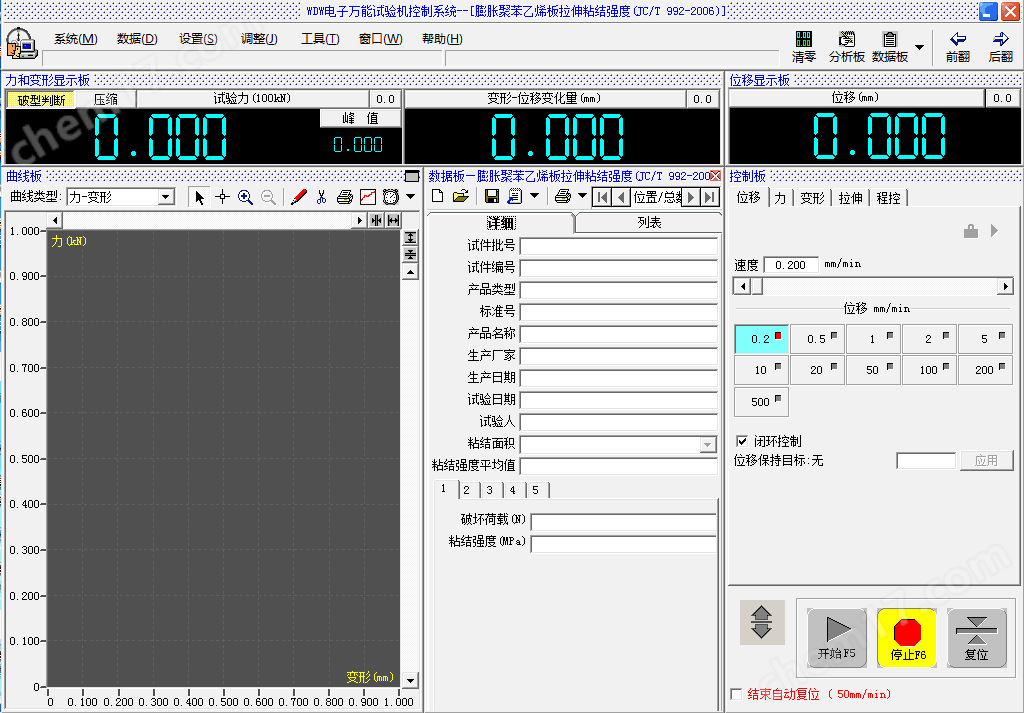Enable 结束自动复位 checkbox
The height and width of the screenshot is (713, 1024).
coord(737,694)
